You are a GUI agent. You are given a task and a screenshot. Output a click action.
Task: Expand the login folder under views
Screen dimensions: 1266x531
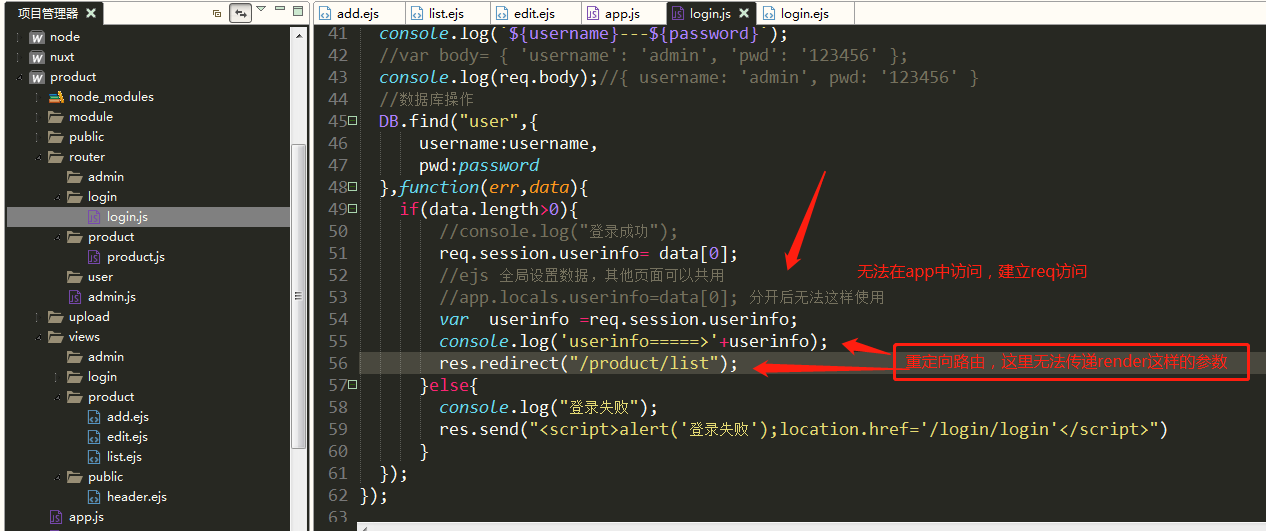[56, 377]
